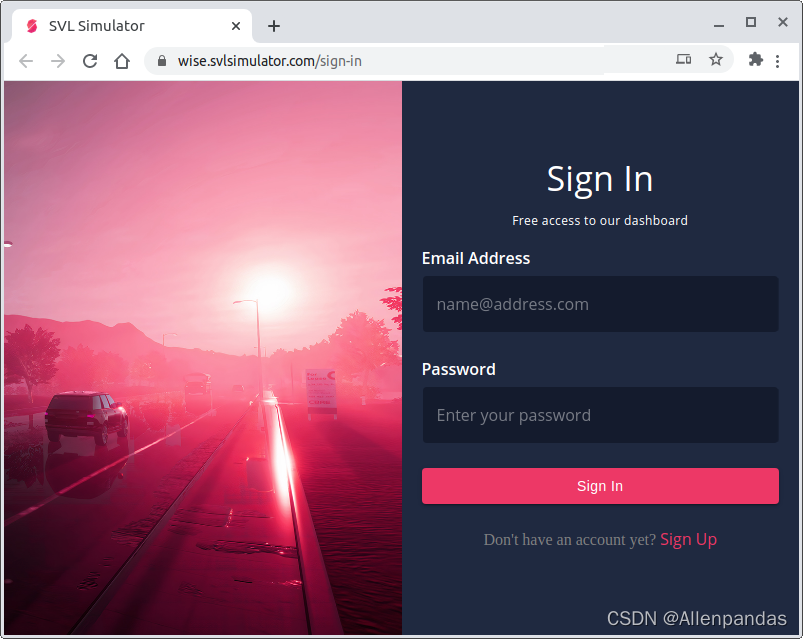Open the Chrome three-dot menu
Image resolution: width=803 pixels, height=639 pixels.
tap(777, 61)
